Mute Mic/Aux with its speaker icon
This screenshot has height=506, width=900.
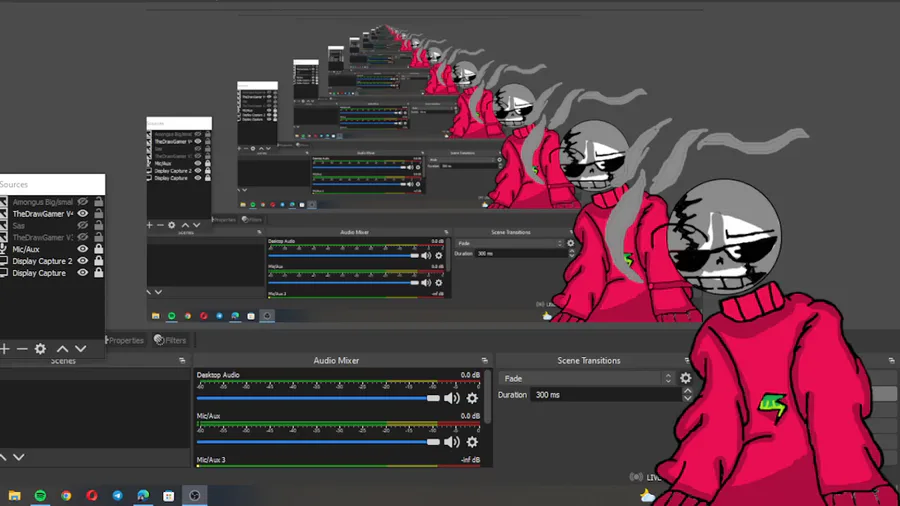click(452, 442)
